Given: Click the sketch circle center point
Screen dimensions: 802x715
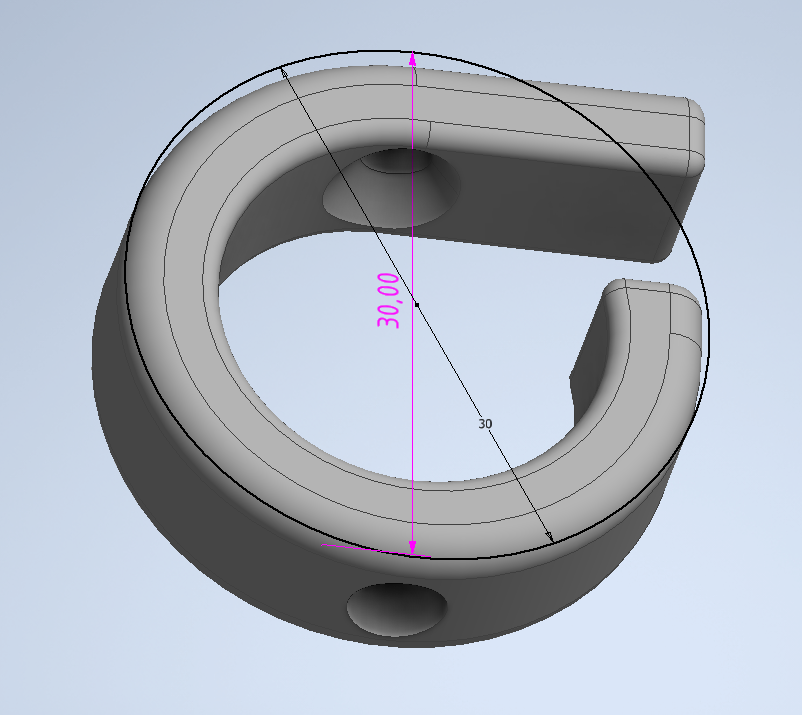Looking at the screenshot, I should click(x=417, y=305).
